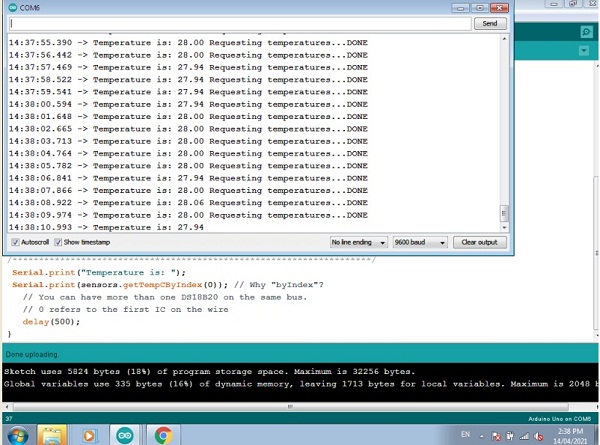Open the Arduino tab dropdown arrow

pyautogui.click(x=584, y=51)
